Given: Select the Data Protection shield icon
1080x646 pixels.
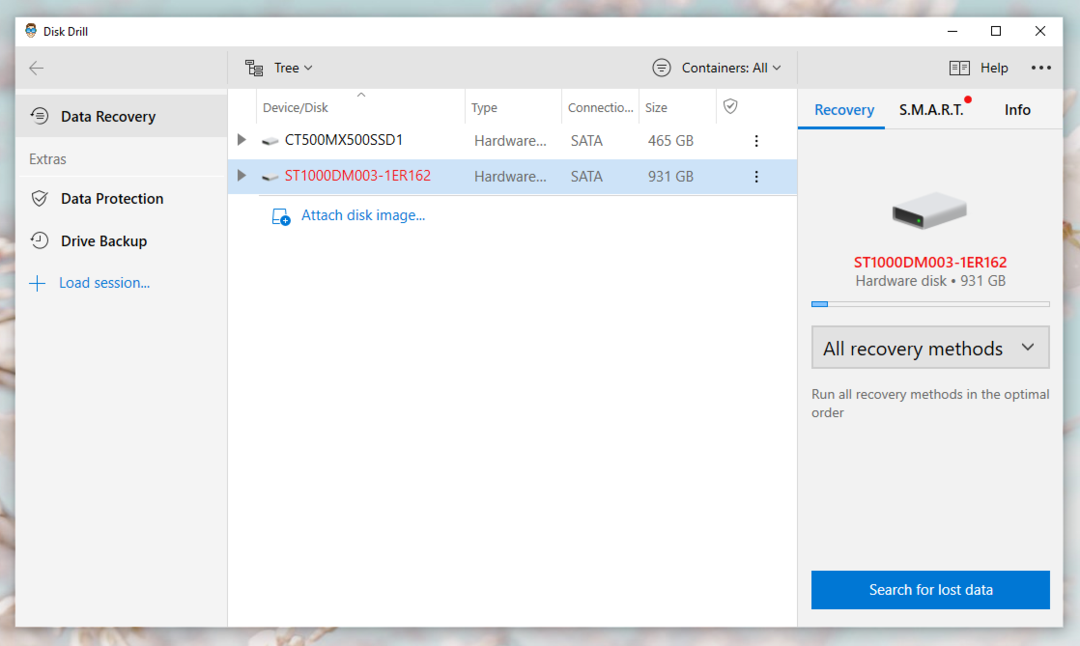Looking at the screenshot, I should click(39, 198).
